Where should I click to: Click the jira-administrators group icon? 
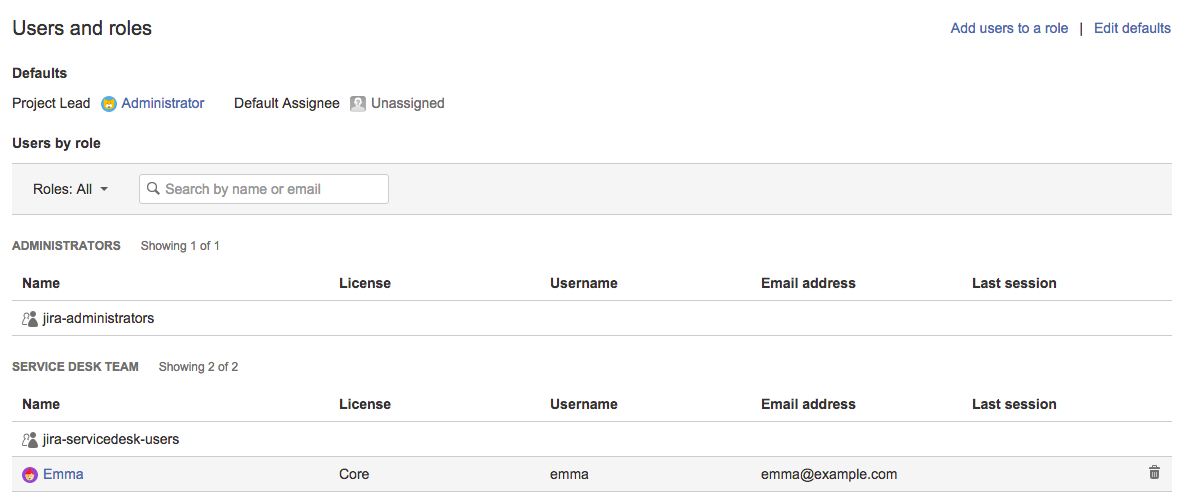(x=30, y=319)
